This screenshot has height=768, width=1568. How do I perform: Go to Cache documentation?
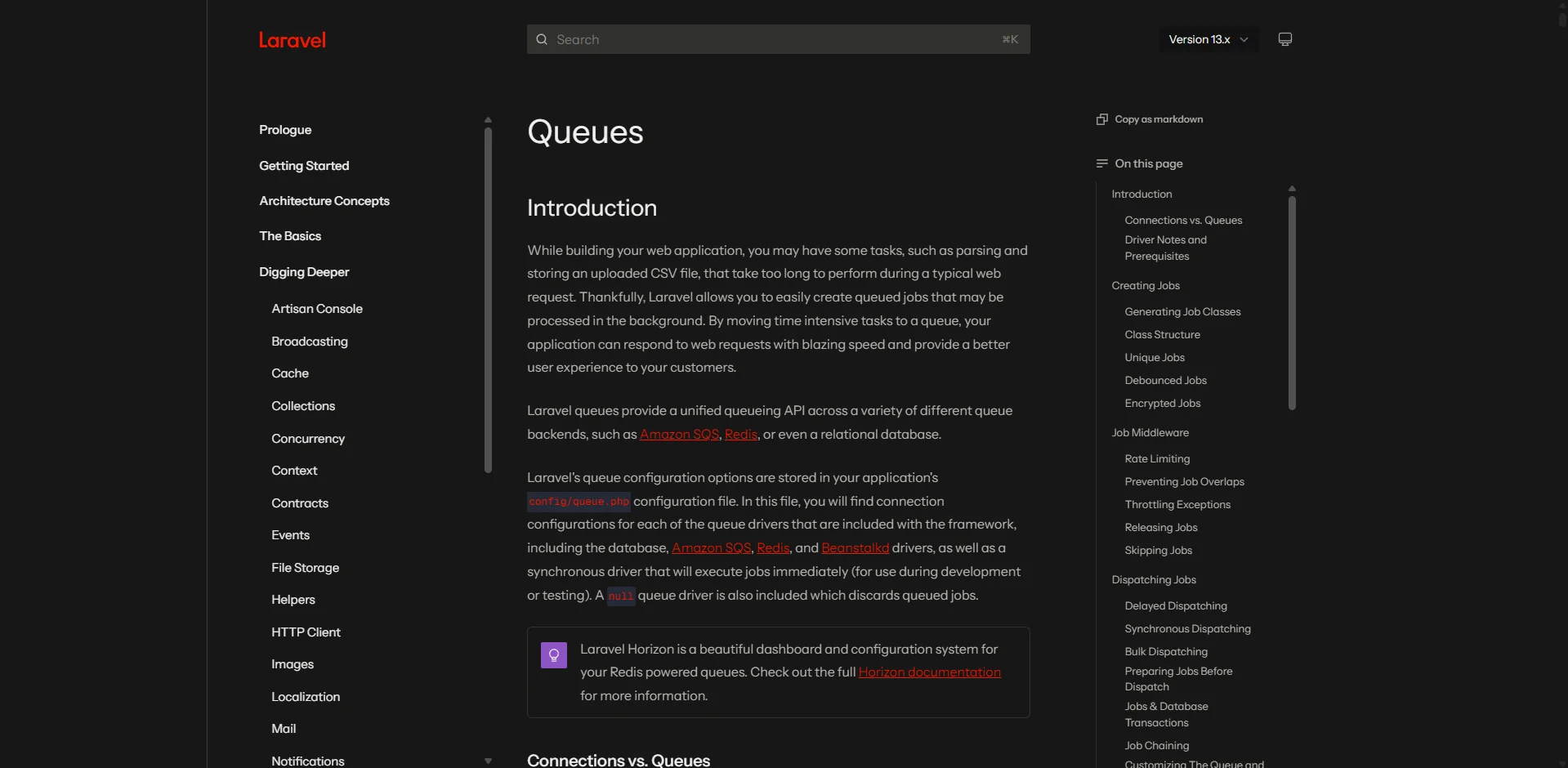click(290, 373)
